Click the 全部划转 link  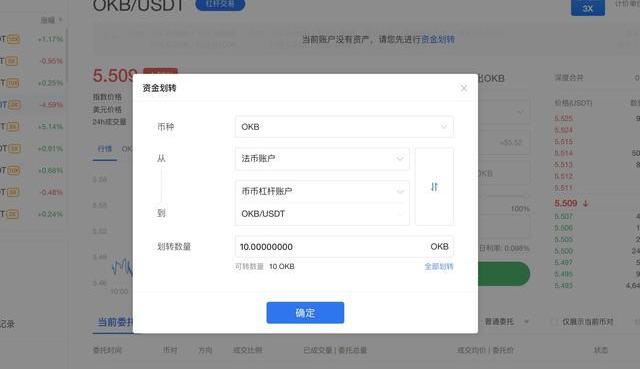pos(439,266)
